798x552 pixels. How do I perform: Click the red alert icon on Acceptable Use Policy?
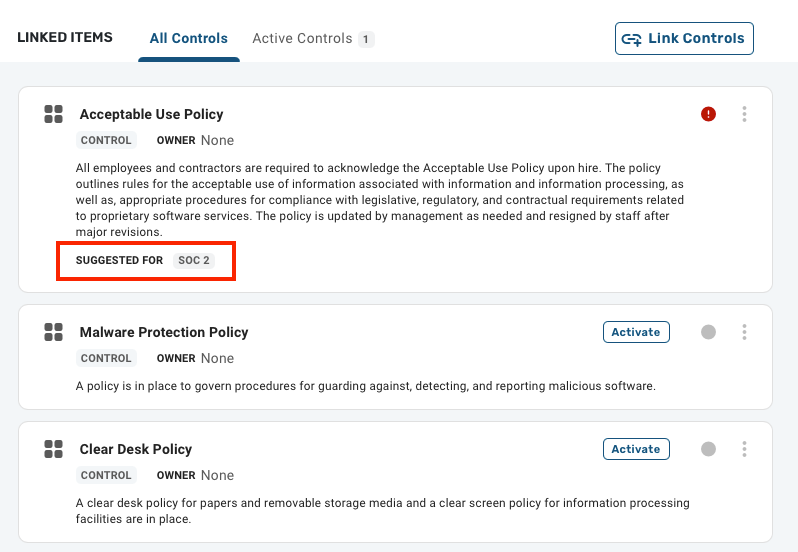pos(708,114)
